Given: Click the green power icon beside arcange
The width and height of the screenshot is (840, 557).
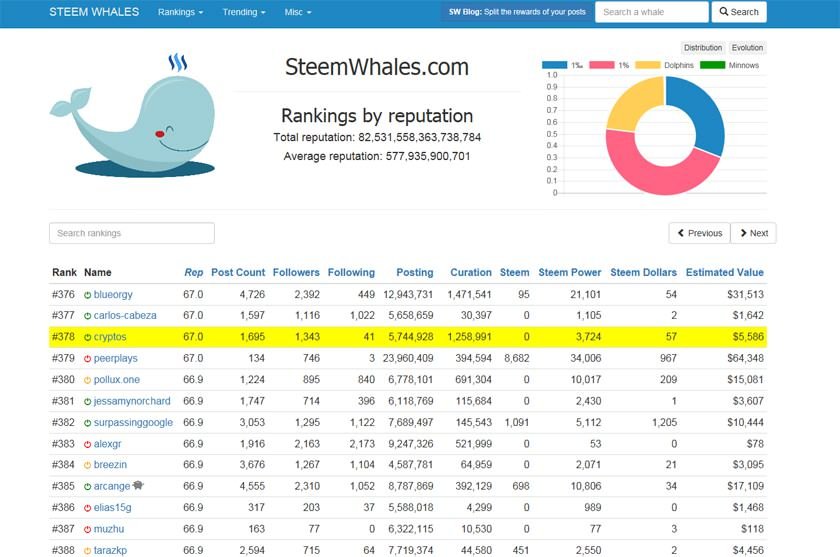Looking at the screenshot, I should (x=87, y=487).
